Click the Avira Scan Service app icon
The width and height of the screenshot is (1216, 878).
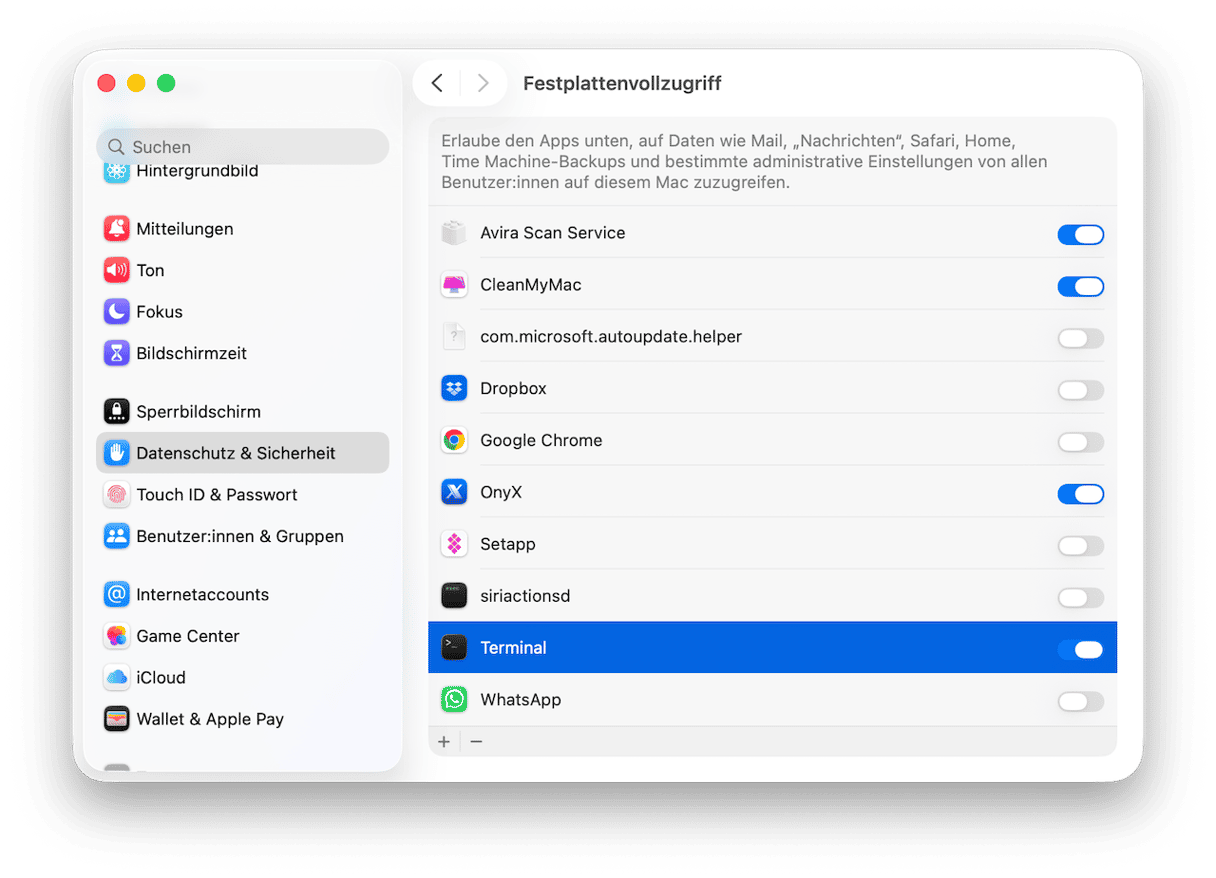tap(454, 233)
